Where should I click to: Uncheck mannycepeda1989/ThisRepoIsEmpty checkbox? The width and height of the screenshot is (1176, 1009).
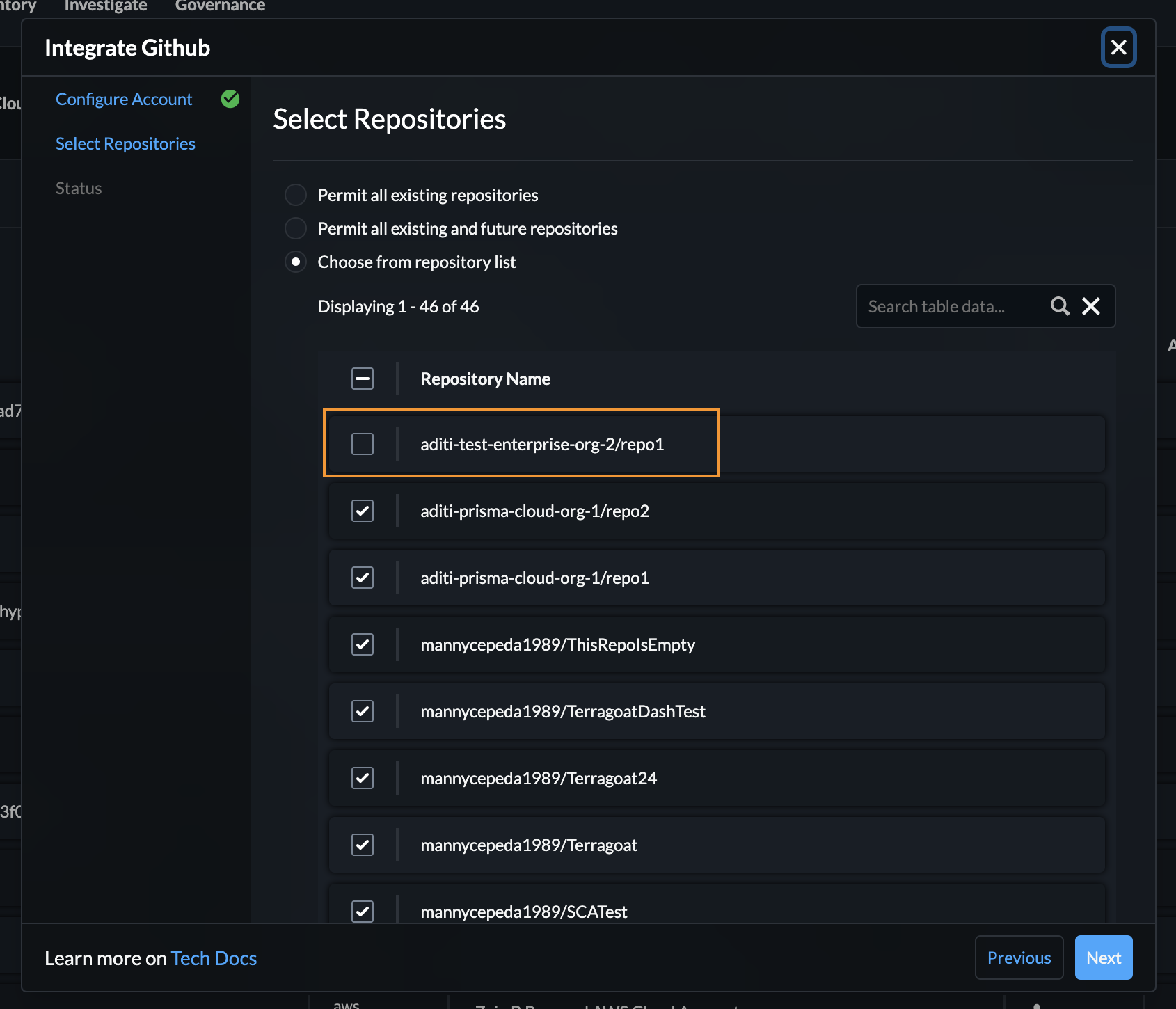coord(363,644)
